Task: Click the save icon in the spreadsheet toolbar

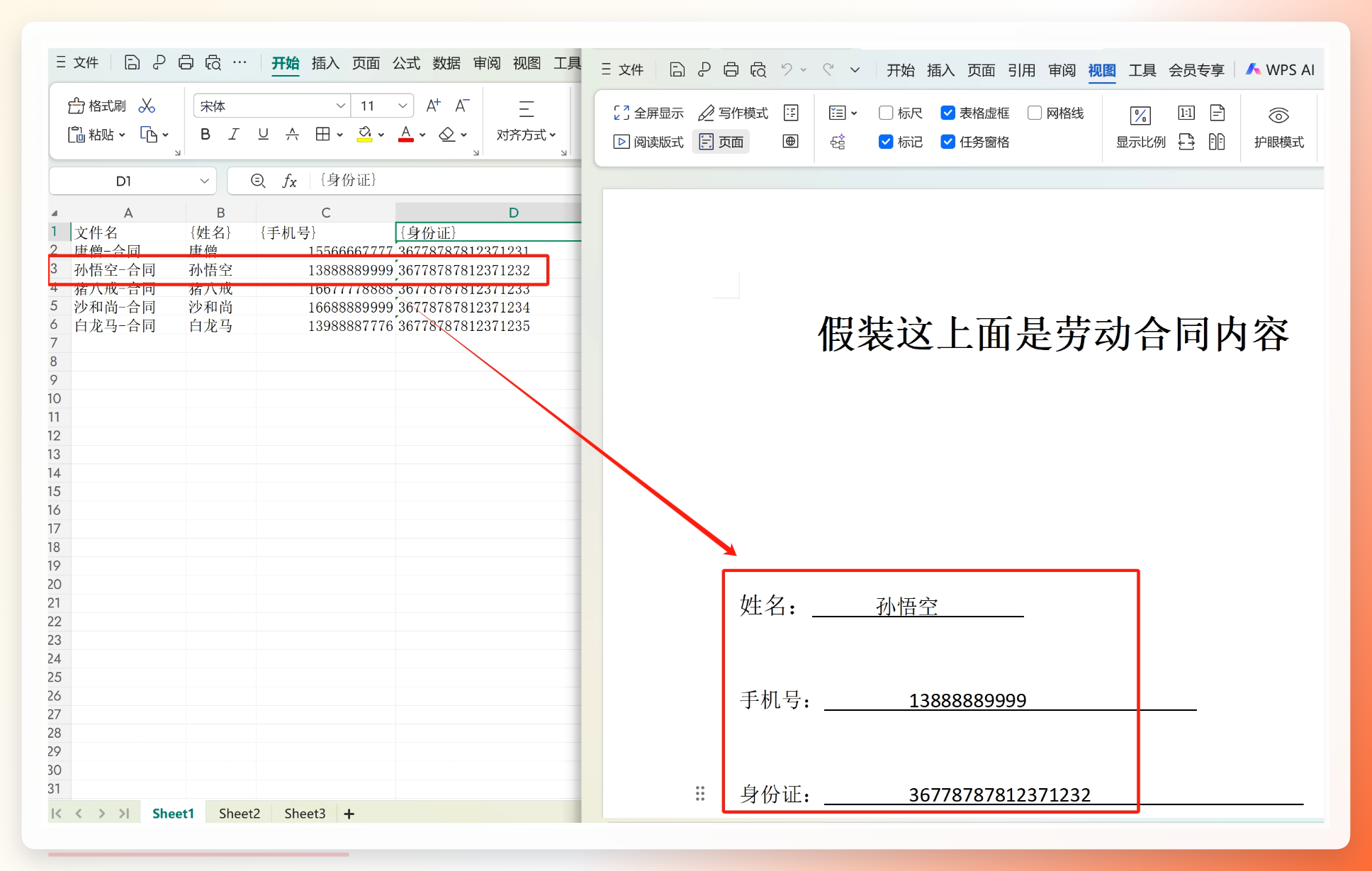Action: pos(132,62)
